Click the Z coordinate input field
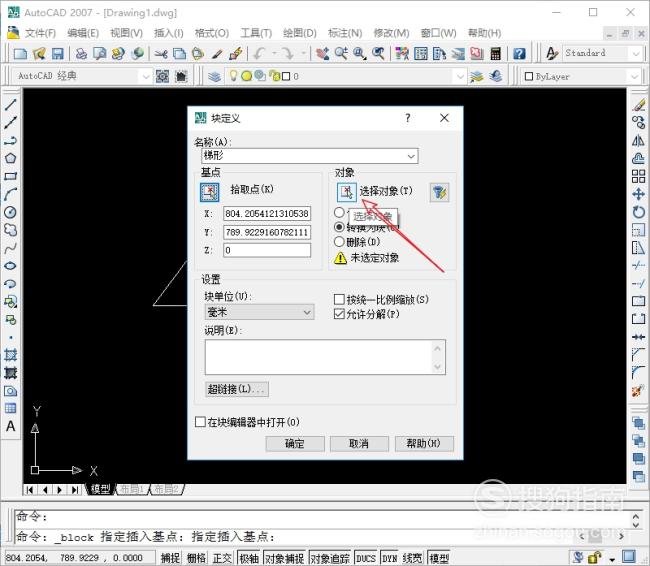The height and width of the screenshot is (566, 650). [x=267, y=250]
